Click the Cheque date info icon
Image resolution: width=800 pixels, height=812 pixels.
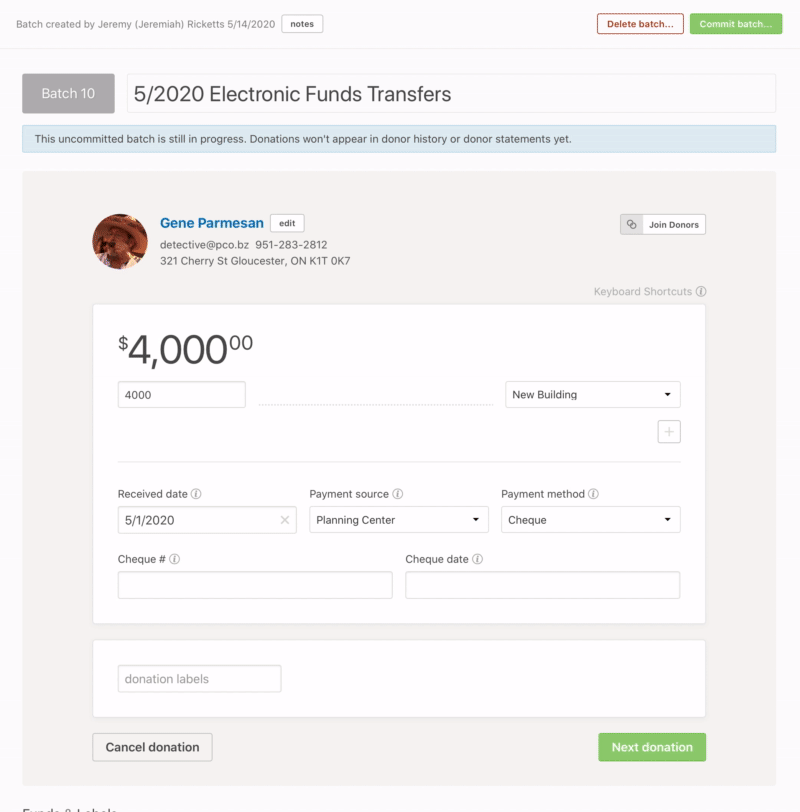click(x=478, y=560)
